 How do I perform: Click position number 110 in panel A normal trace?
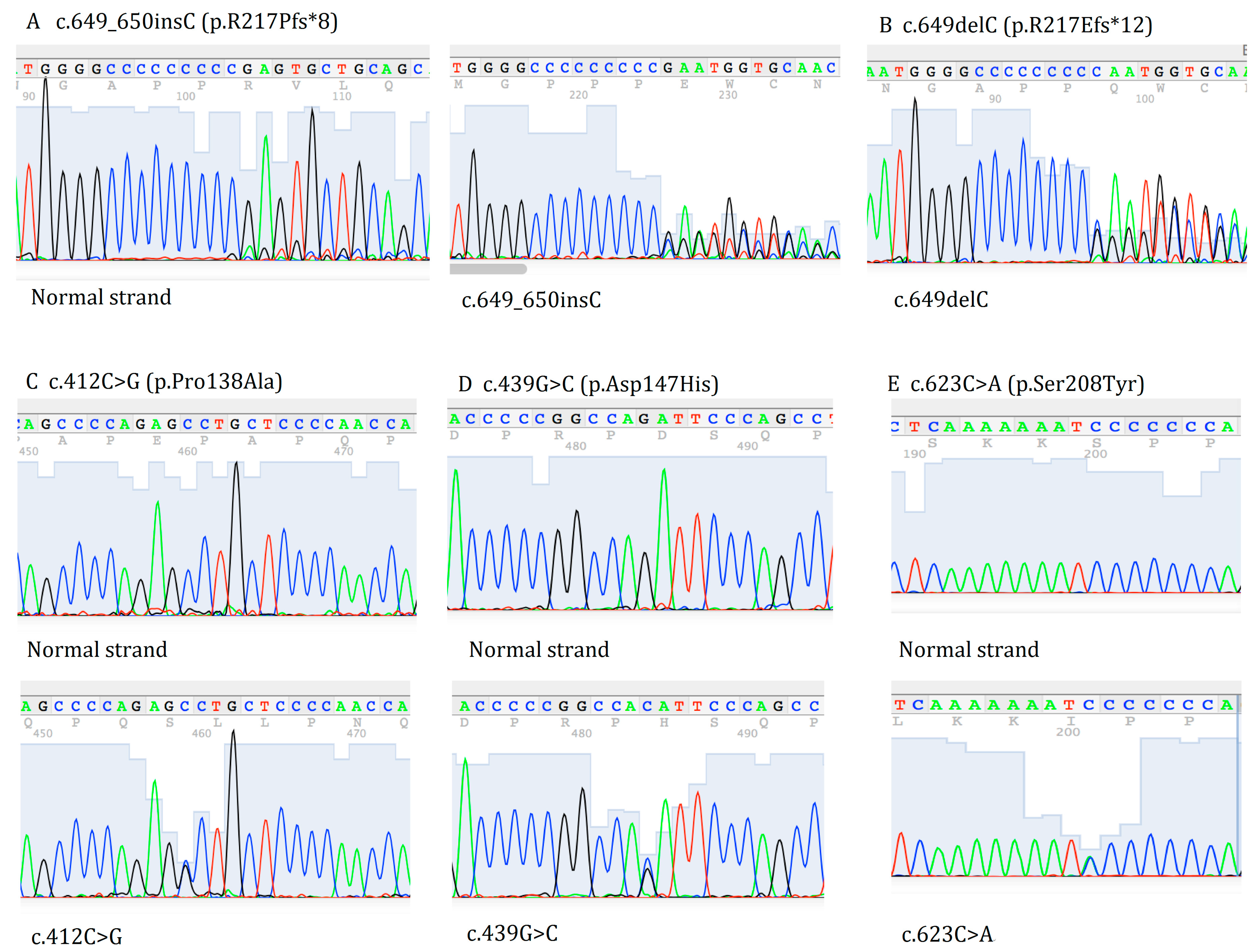tap(342, 96)
